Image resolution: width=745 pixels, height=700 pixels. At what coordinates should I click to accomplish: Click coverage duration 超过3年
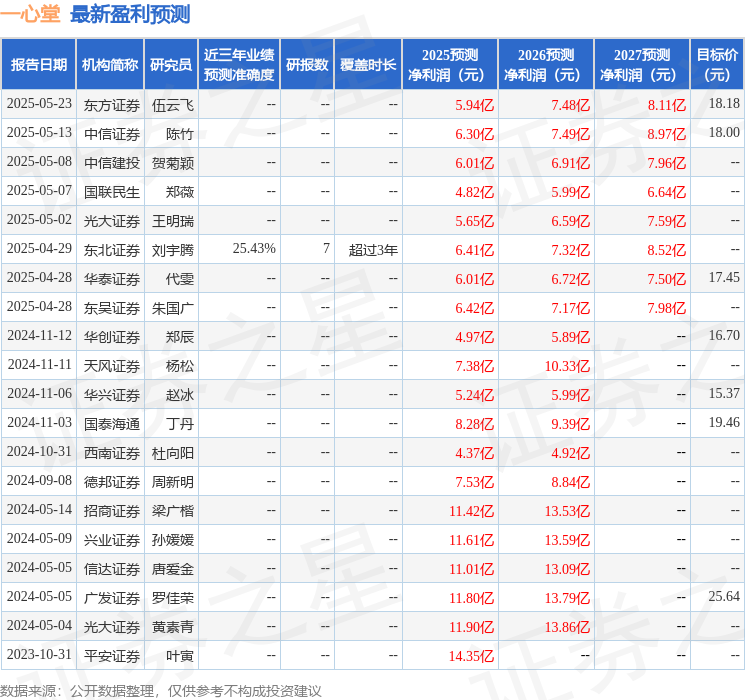point(373,250)
